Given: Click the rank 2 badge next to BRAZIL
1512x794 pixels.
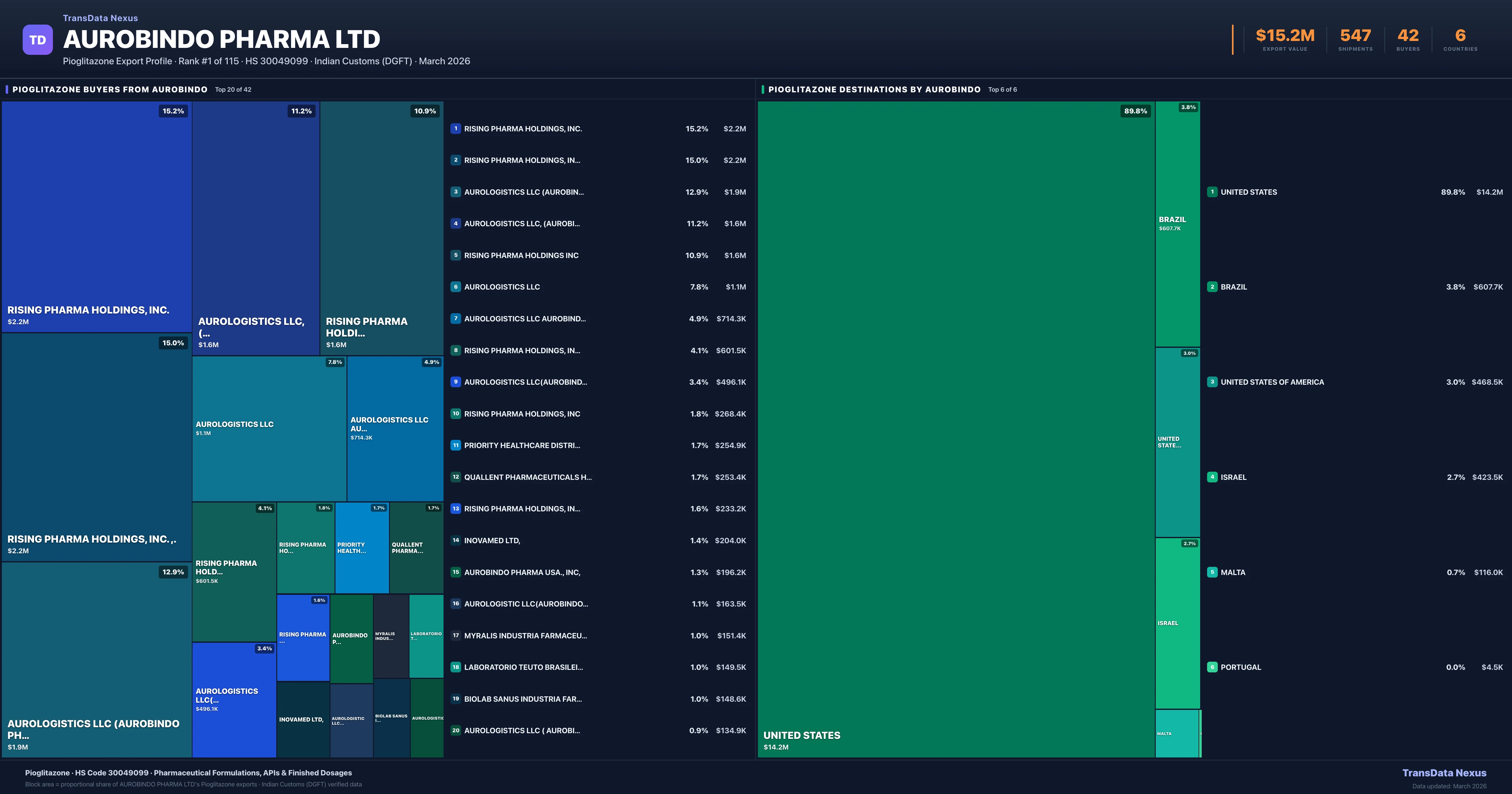Looking at the screenshot, I should 1212,287.
